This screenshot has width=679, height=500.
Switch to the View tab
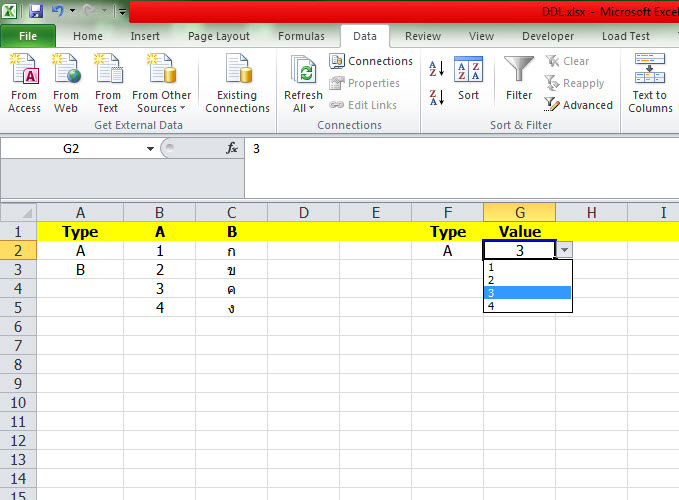481,36
